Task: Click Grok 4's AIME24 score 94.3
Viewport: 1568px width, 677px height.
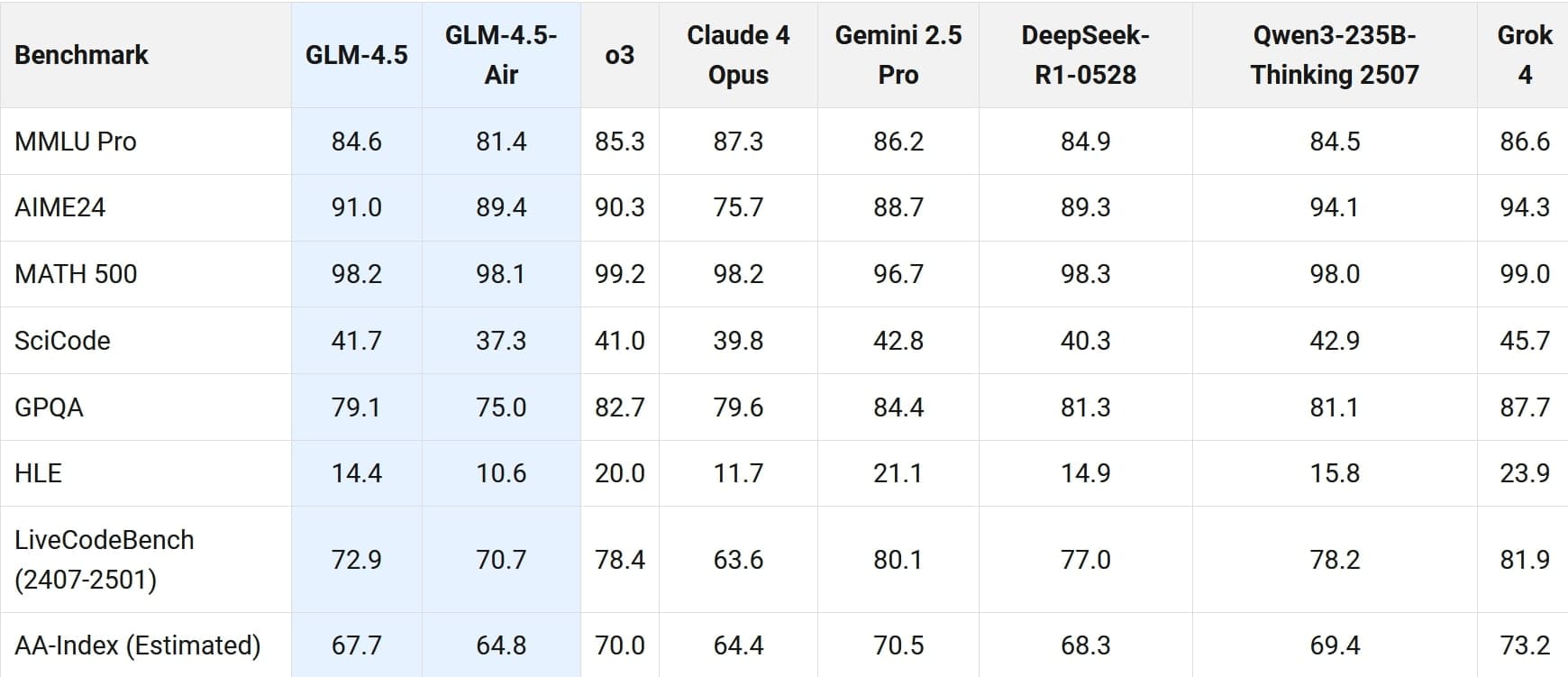Action: pyautogui.click(x=1524, y=207)
